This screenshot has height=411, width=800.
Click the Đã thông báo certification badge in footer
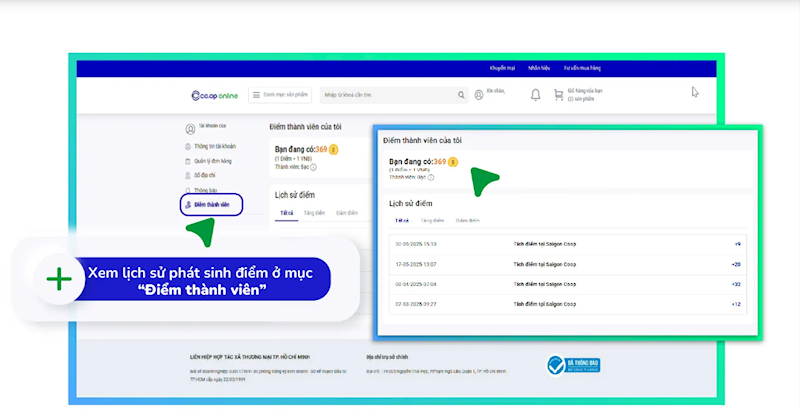point(573,365)
